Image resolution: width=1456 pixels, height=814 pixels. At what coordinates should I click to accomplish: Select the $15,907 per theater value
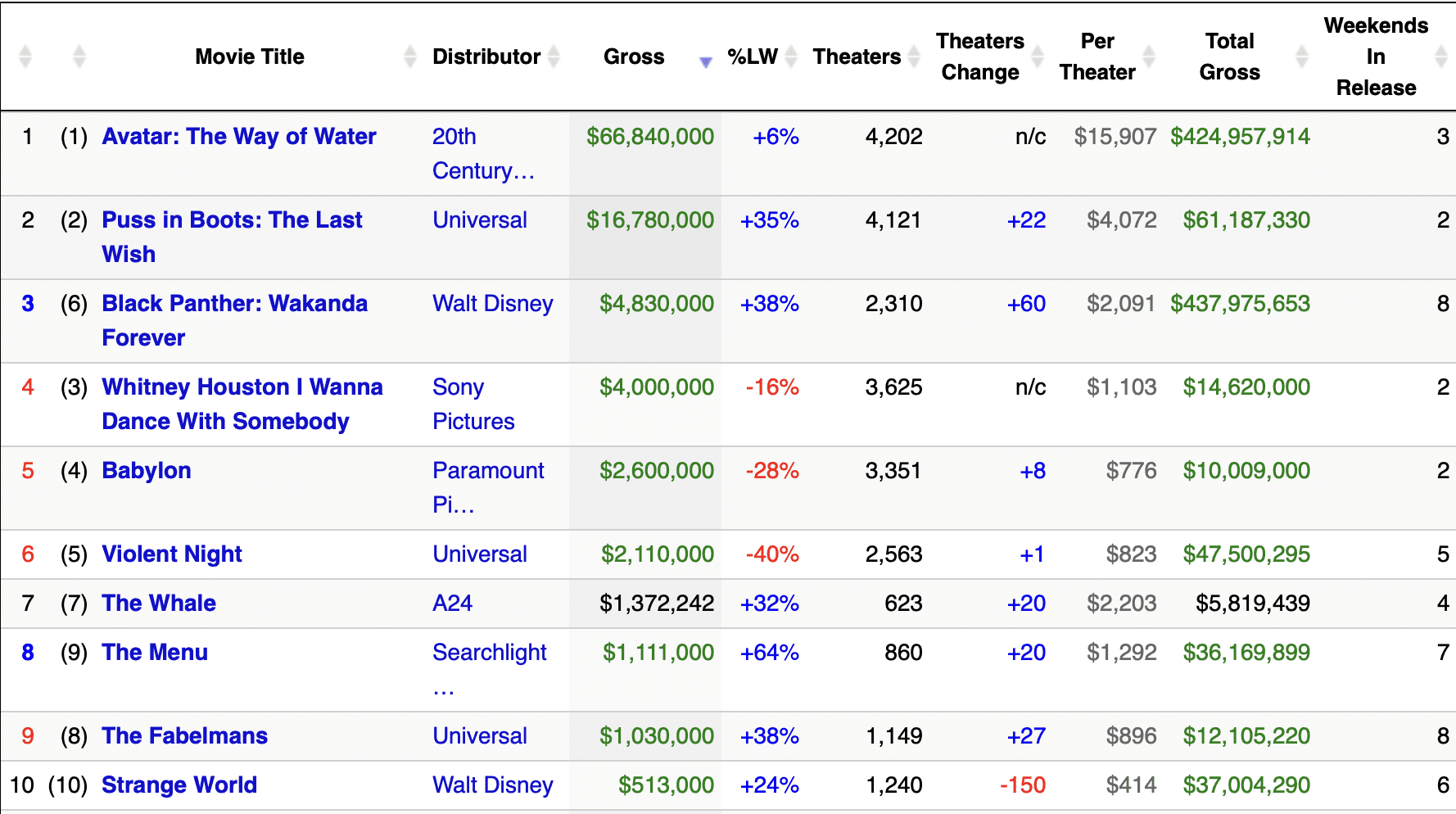1115,136
